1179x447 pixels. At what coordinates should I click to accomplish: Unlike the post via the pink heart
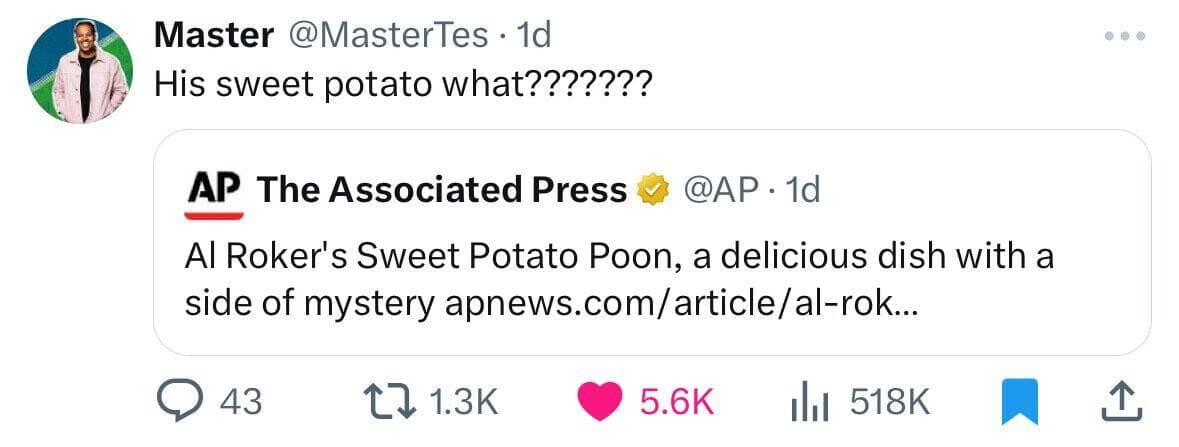point(600,402)
